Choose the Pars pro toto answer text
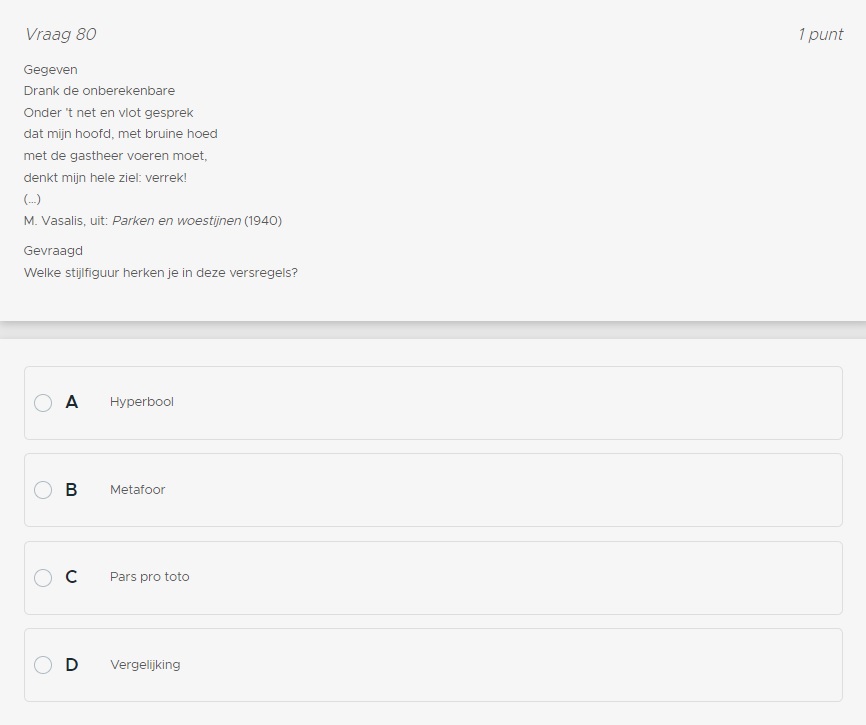 [x=150, y=577]
